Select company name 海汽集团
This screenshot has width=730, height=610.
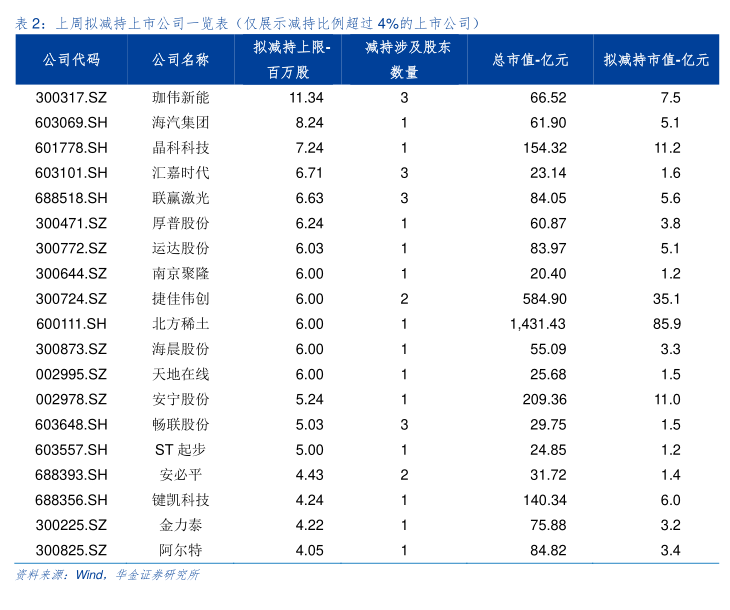coord(181,123)
